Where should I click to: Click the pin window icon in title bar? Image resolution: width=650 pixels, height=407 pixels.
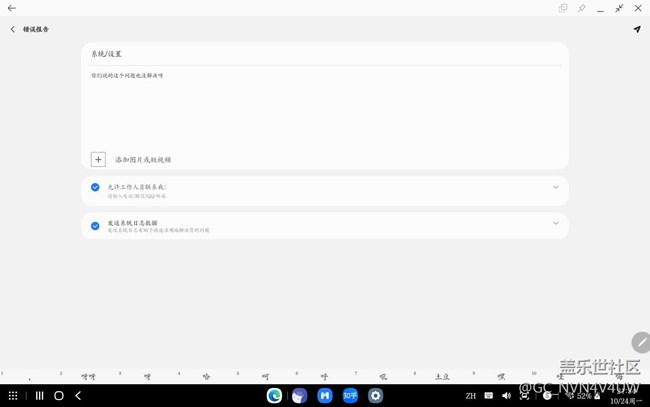pyautogui.click(x=581, y=8)
